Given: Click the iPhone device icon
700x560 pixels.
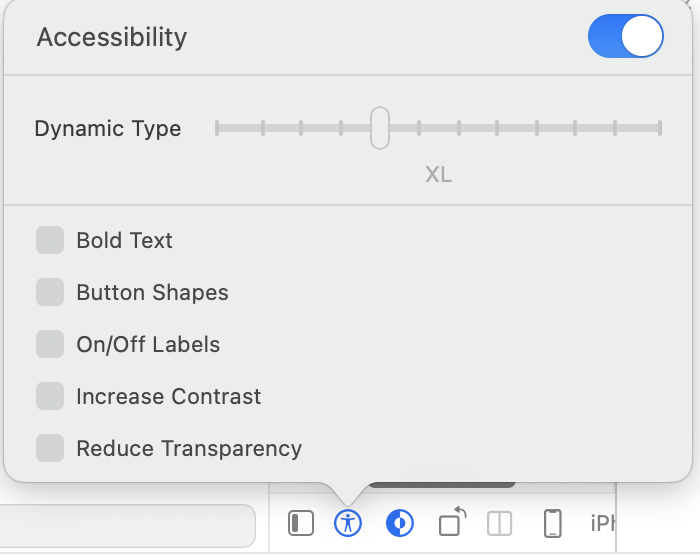Looking at the screenshot, I should click(553, 523).
